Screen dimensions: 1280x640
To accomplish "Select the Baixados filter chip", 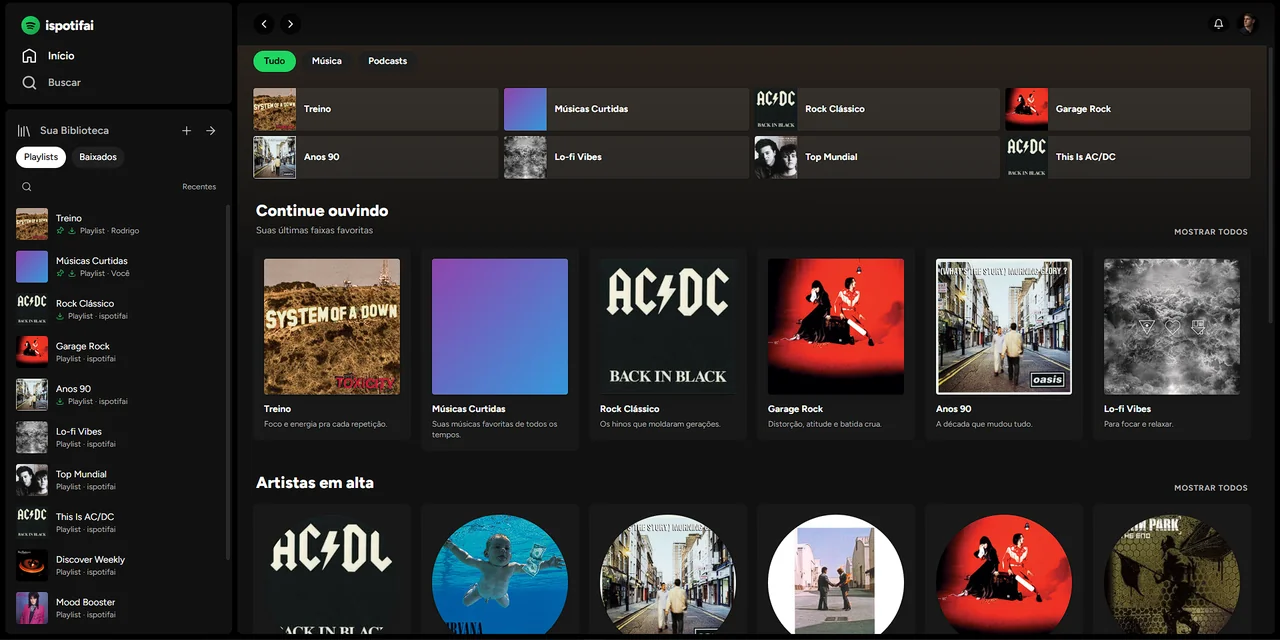I will tap(98, 157).
